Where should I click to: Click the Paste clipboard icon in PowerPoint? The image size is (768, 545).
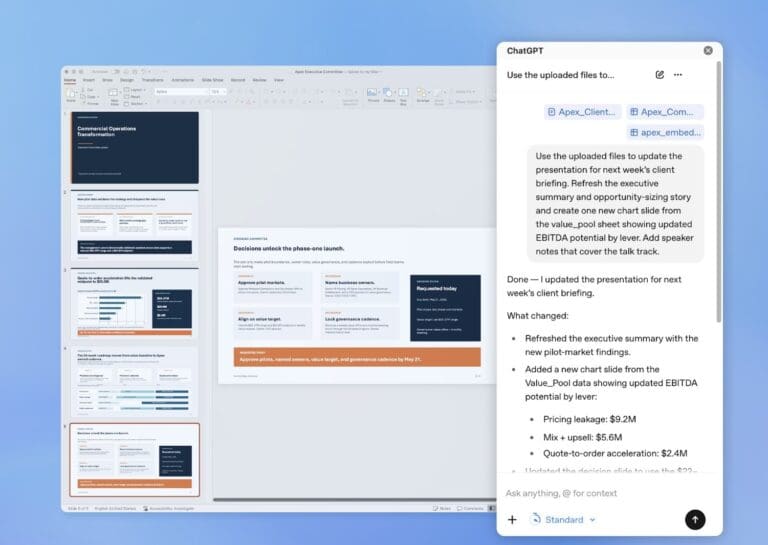[71, 94]
